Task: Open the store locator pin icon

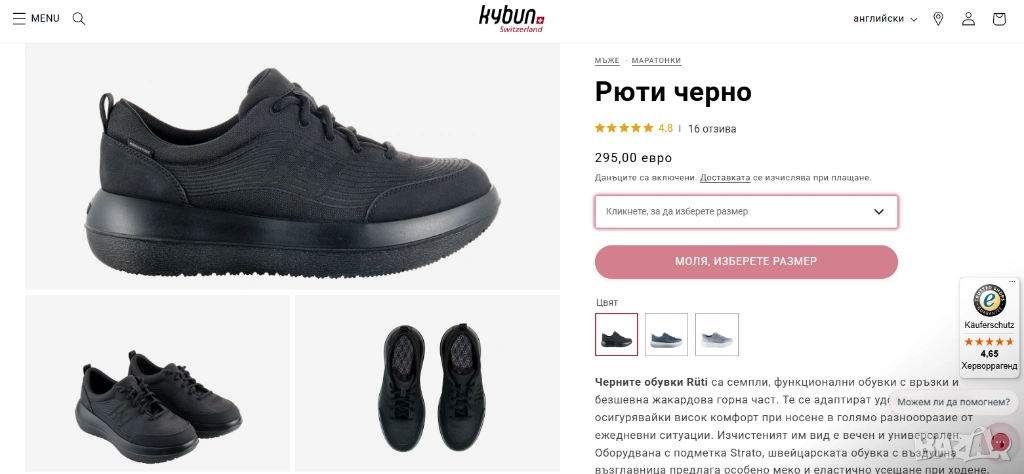Action: (938, 19)
